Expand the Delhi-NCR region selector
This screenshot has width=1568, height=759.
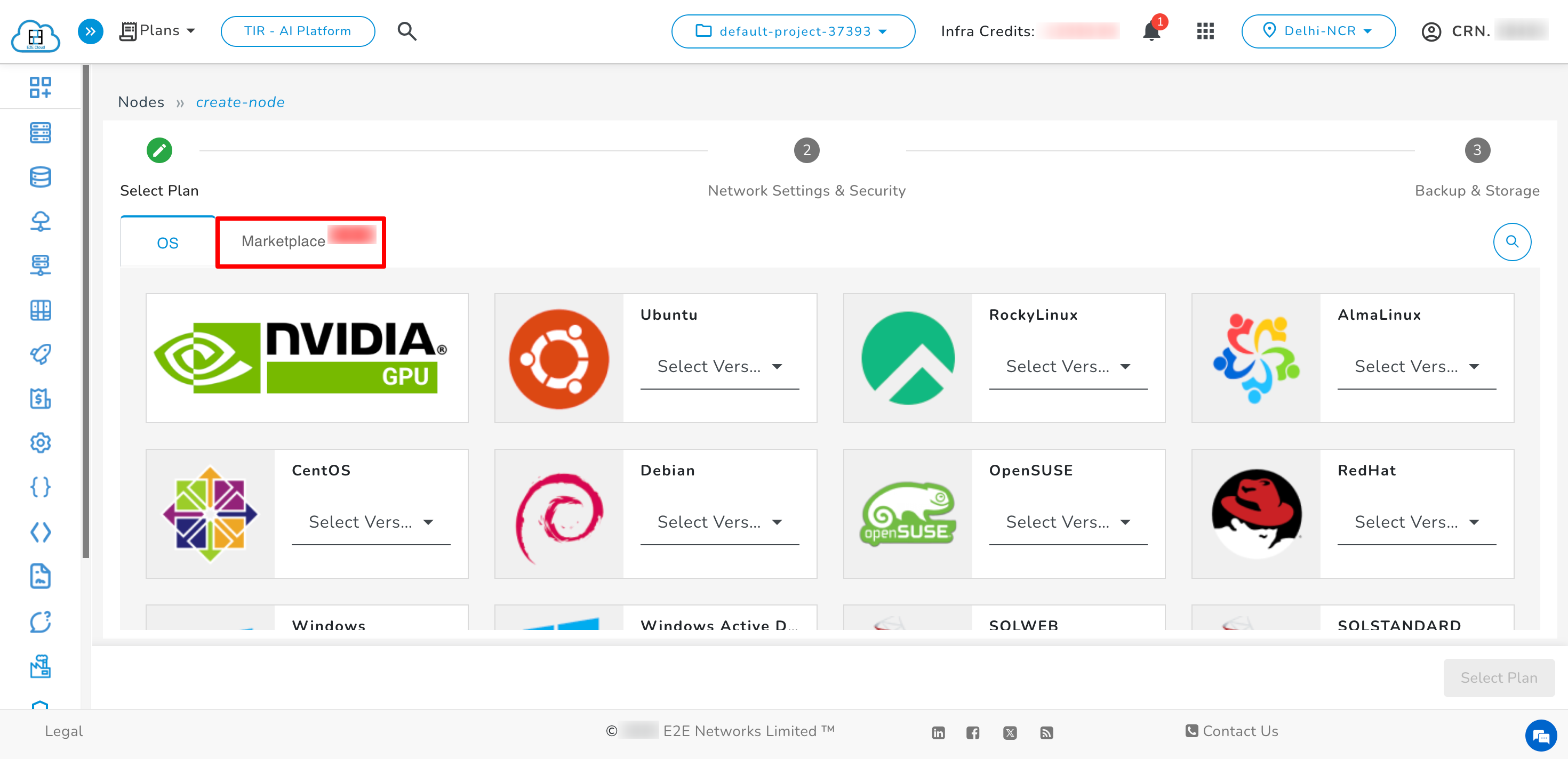[1318, 31]
